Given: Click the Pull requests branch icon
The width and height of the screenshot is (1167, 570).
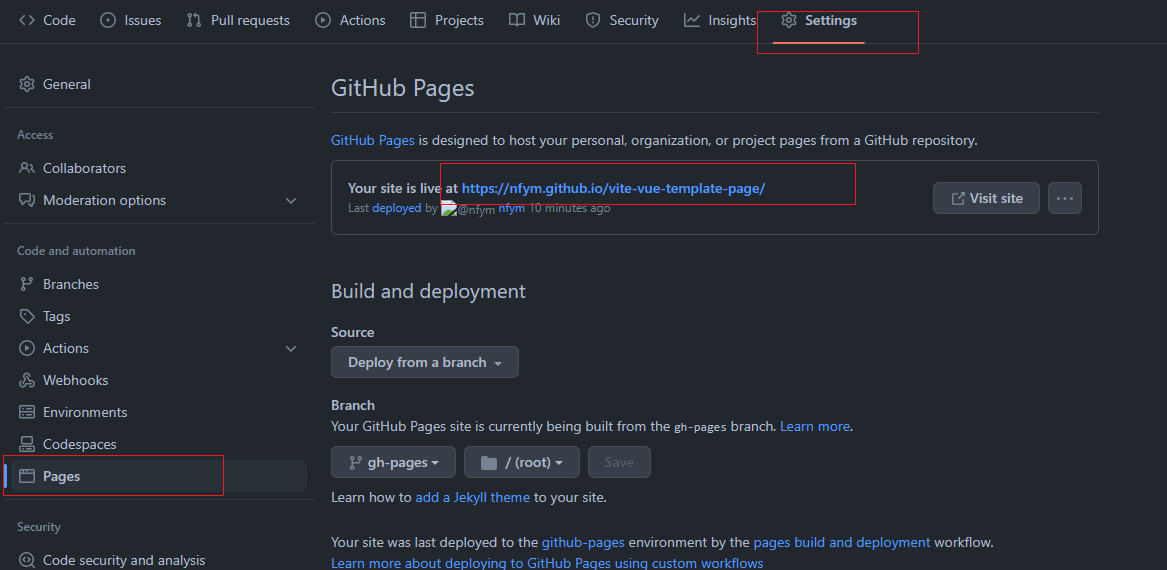Looking at the screenshot, I should pyautogui.click(x=194, y=21).
